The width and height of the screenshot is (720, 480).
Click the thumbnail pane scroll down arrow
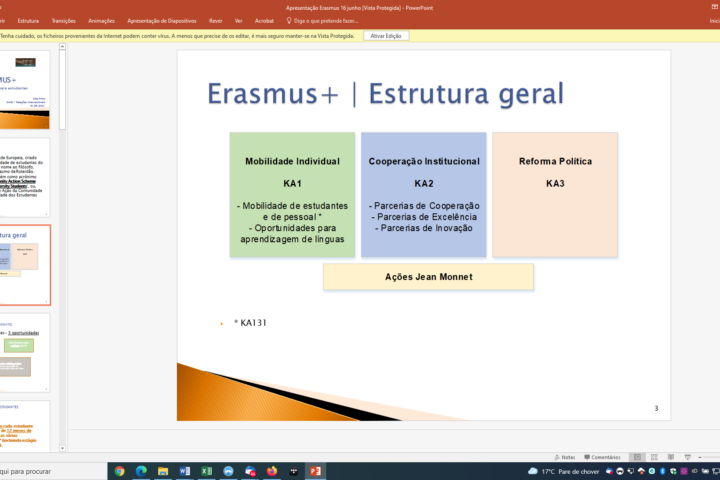click(62, 448)
